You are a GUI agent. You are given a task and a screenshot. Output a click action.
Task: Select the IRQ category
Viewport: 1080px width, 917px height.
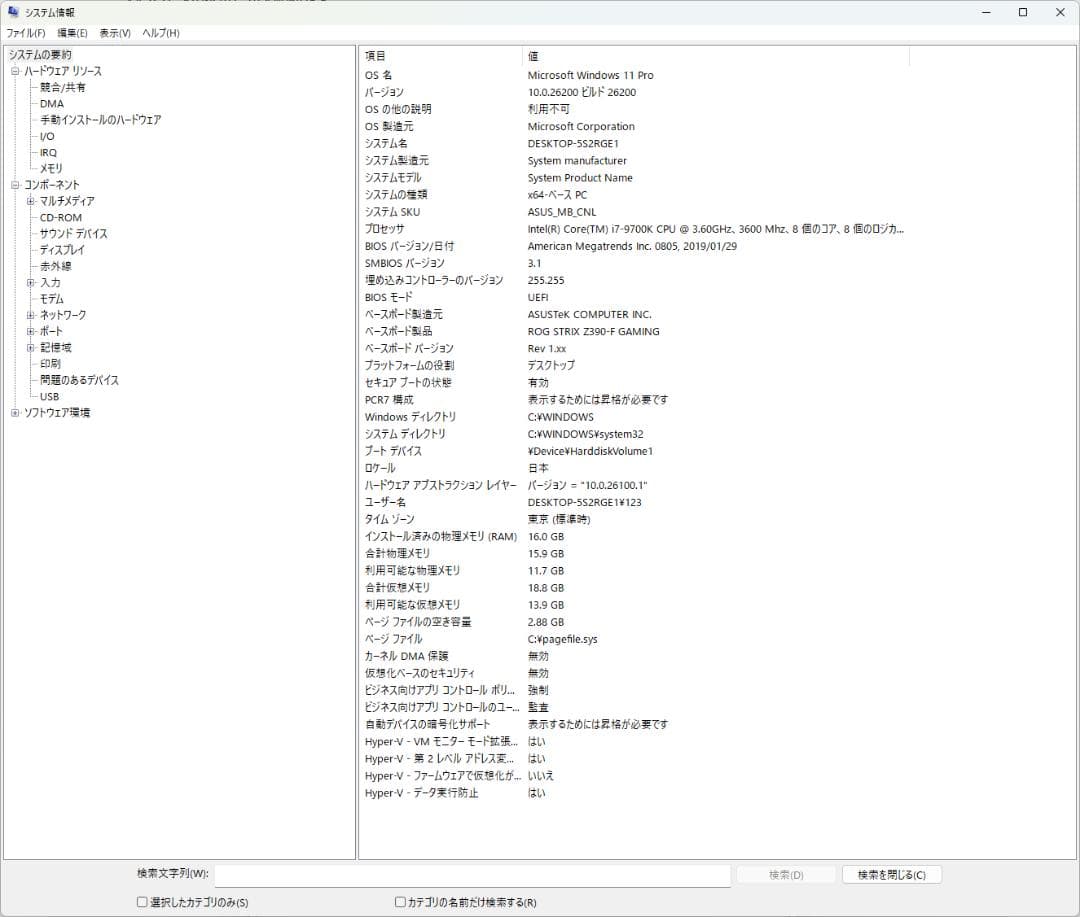tap(48, 152)
